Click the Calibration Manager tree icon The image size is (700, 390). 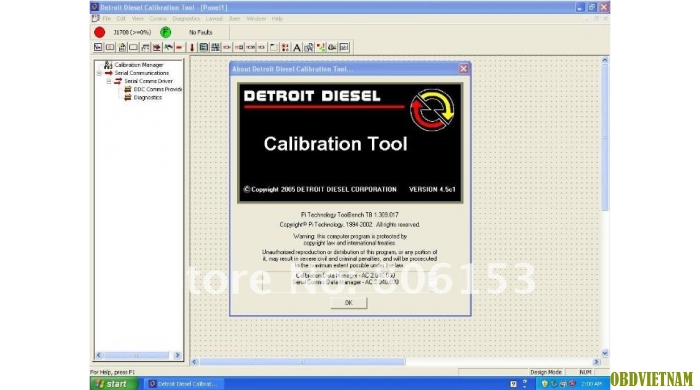tap(108, 65)
